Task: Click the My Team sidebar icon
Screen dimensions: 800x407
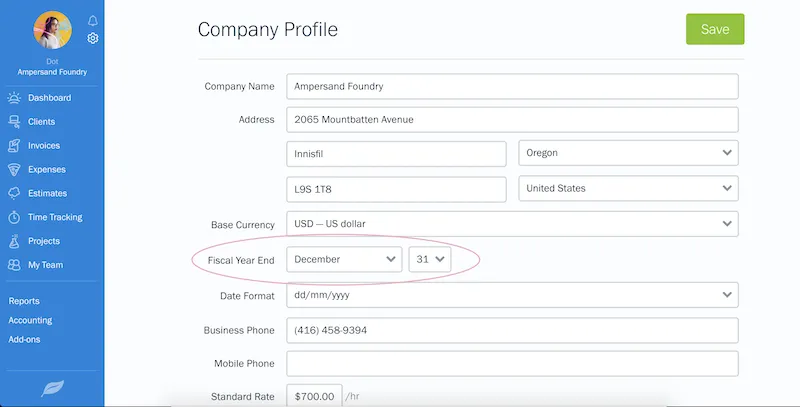Action: [14, 265]
